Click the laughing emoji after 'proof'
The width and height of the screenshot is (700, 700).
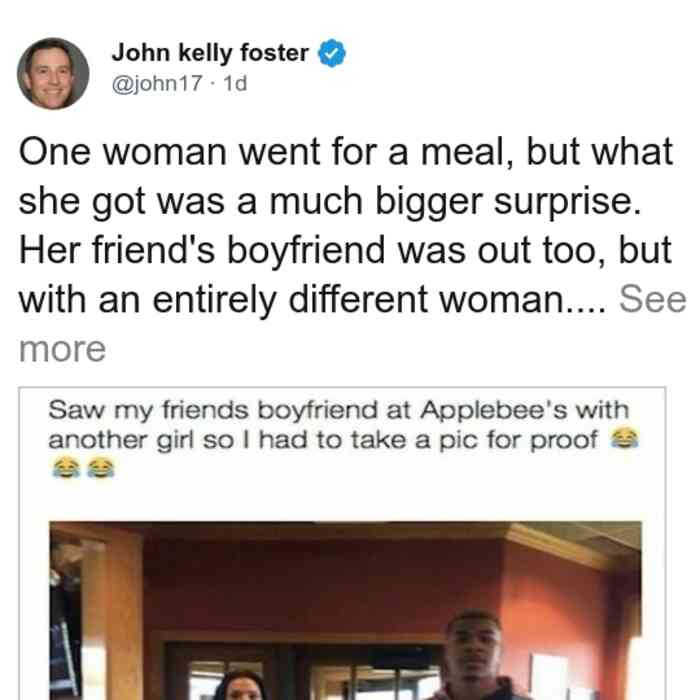pos(625,438)
